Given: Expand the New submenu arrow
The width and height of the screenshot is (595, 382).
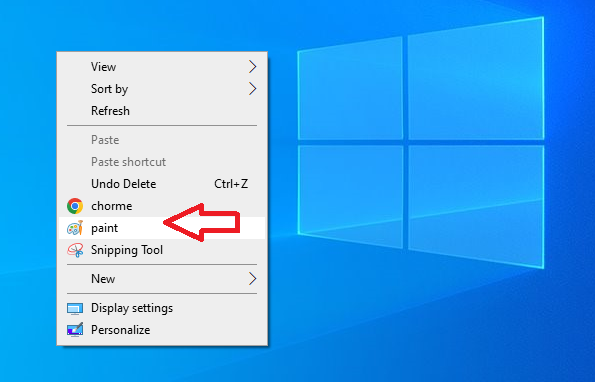Looking at the screenshot, I should click(x=252, y=279).
